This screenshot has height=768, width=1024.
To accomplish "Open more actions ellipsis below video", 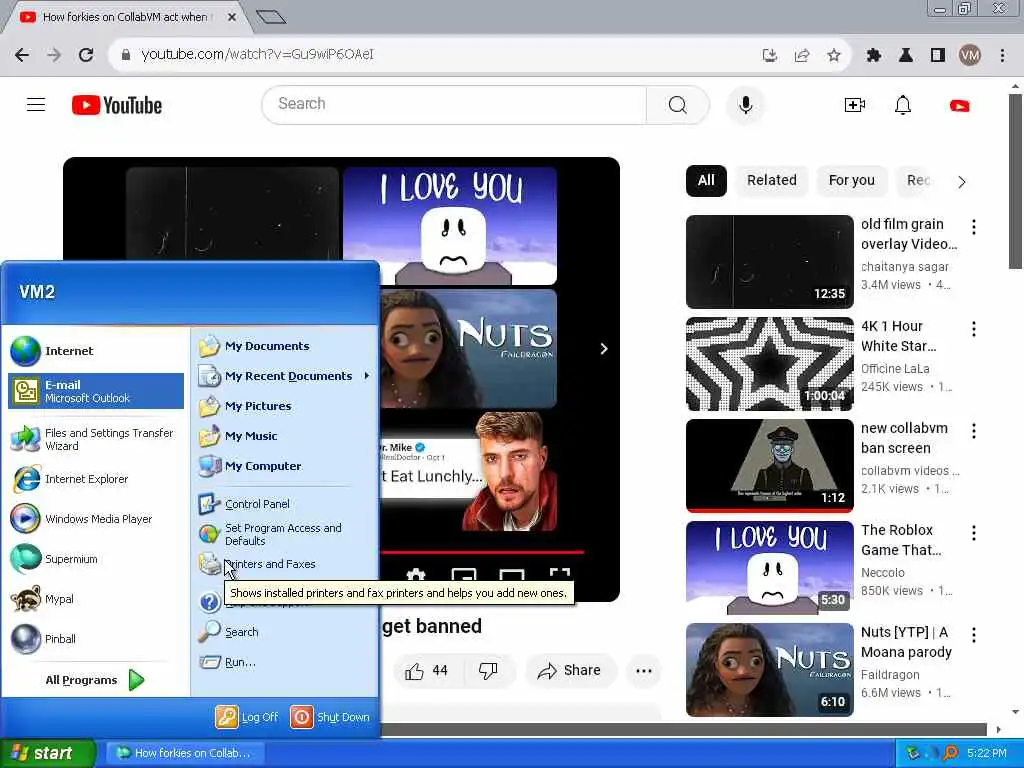I will pos(643,671).
